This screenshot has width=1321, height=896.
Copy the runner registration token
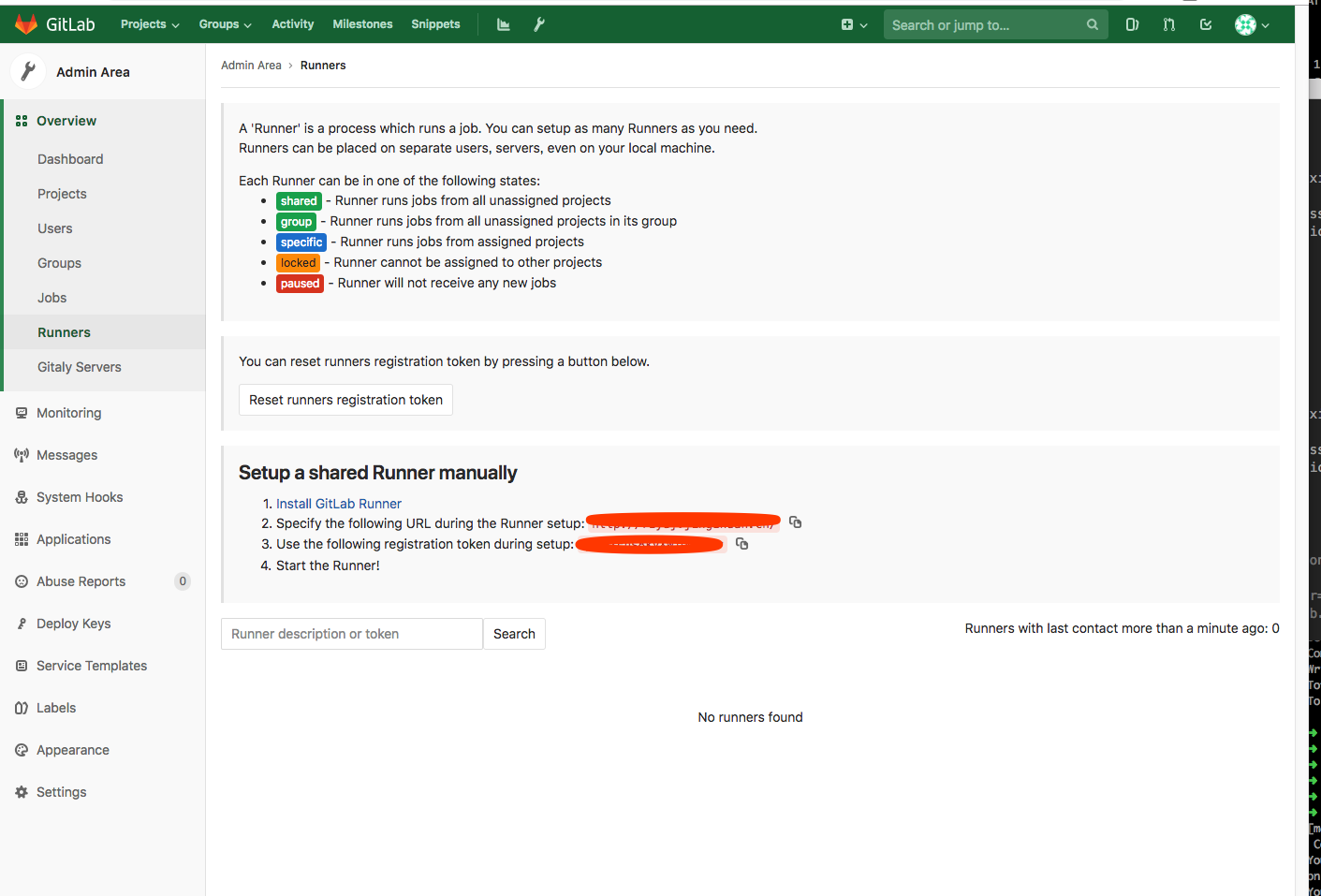(x=741, y=543)
